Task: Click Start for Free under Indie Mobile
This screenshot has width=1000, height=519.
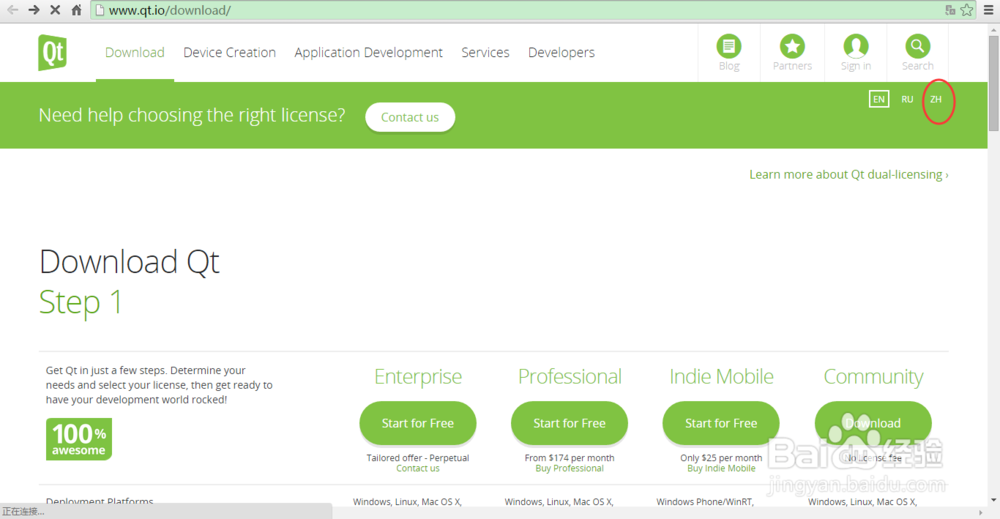Action: click(x=721, y=423)
